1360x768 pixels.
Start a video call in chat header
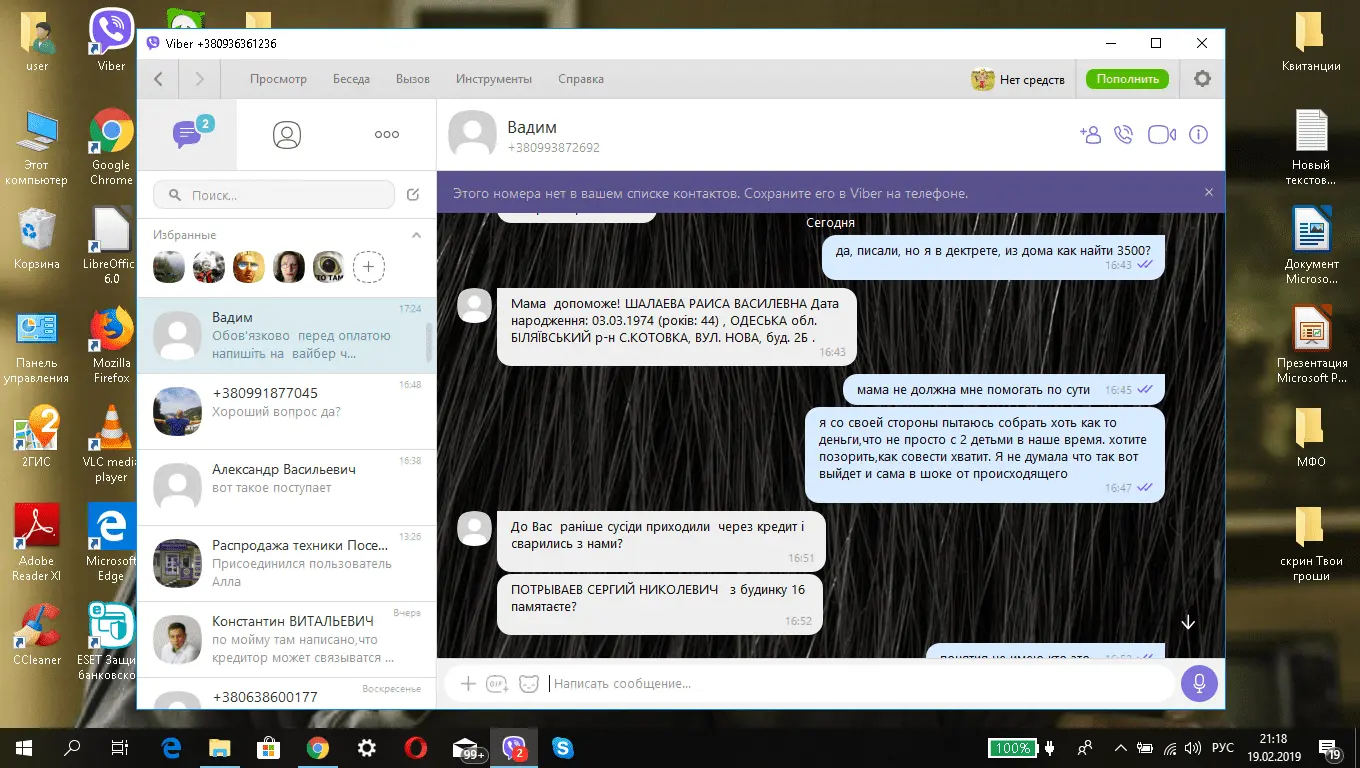tap(1161, 135)
